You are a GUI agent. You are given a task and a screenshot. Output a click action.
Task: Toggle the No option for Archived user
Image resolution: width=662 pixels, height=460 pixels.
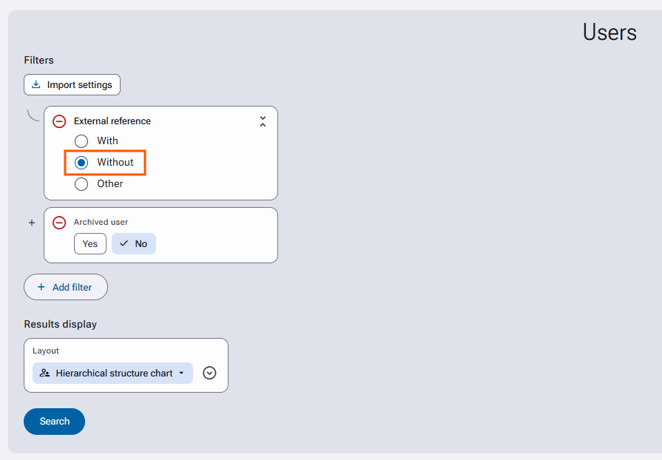(133, 244)
